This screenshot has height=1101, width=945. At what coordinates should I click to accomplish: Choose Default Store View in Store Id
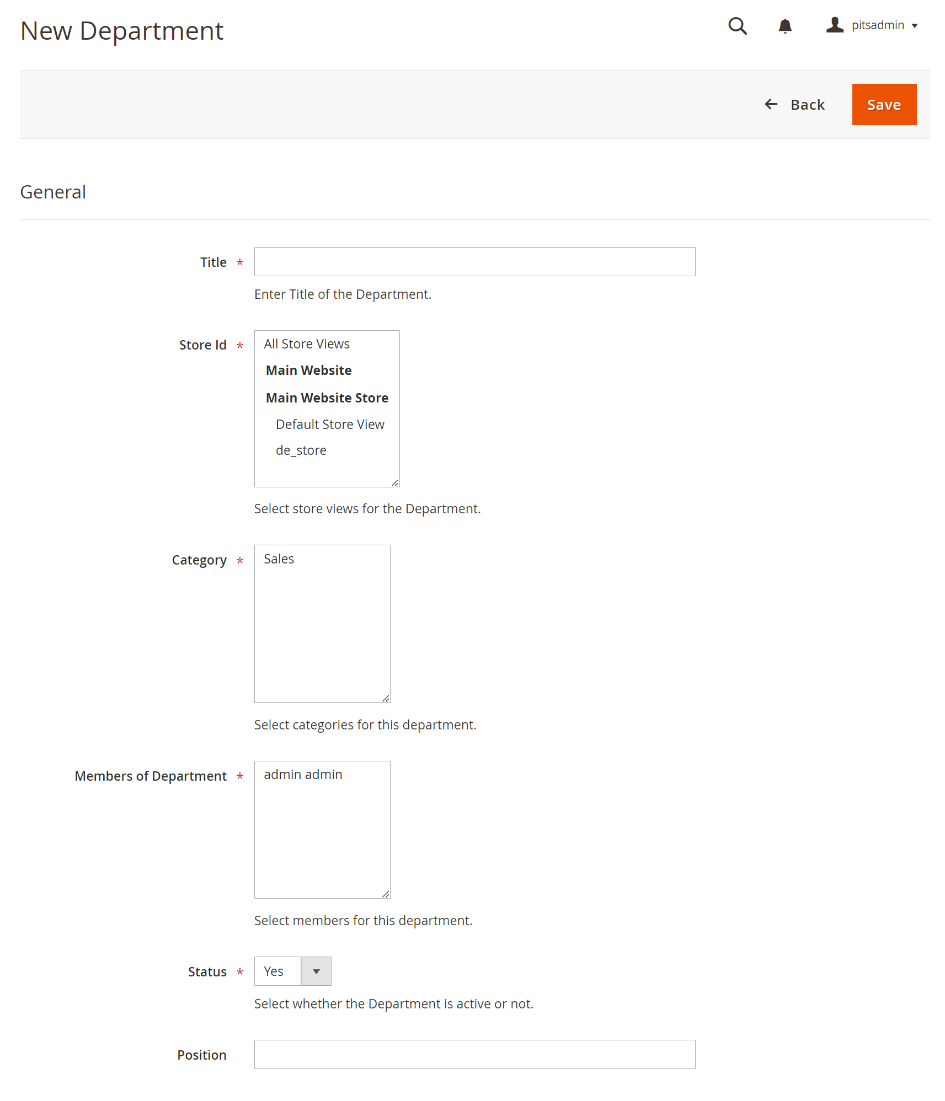tap(330, 424)
